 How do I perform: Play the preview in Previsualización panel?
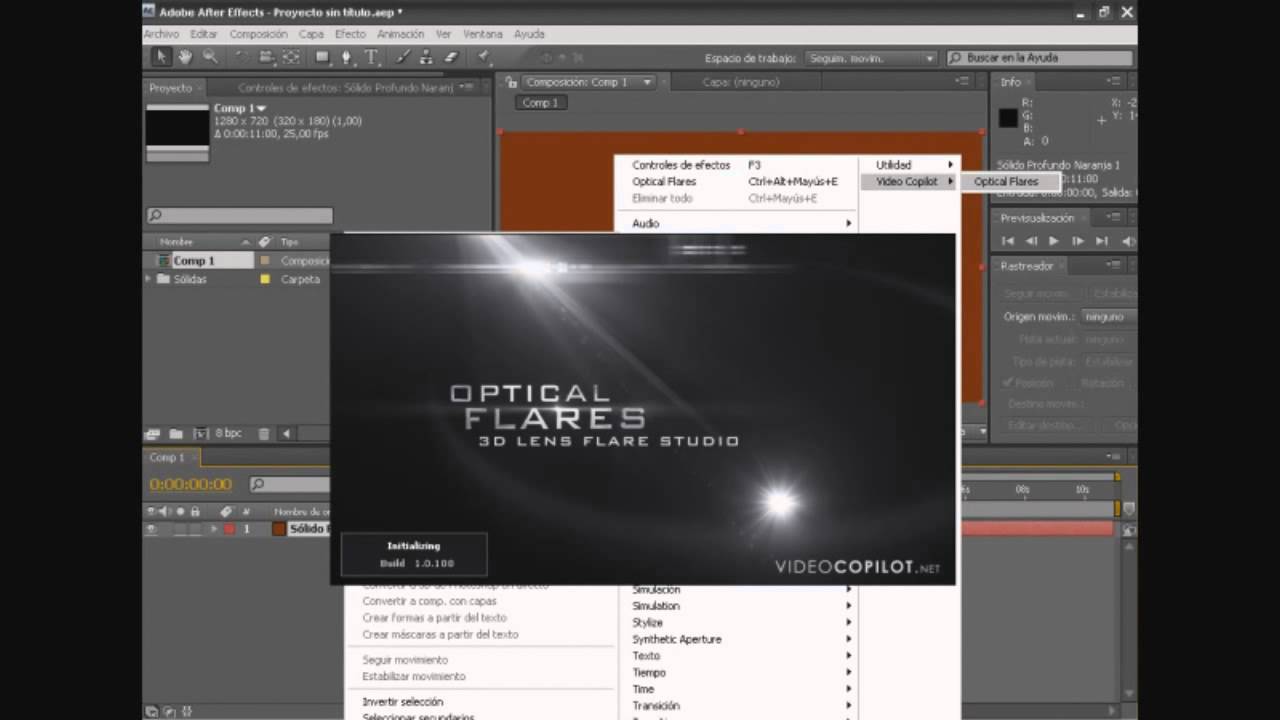(1054, 241)
